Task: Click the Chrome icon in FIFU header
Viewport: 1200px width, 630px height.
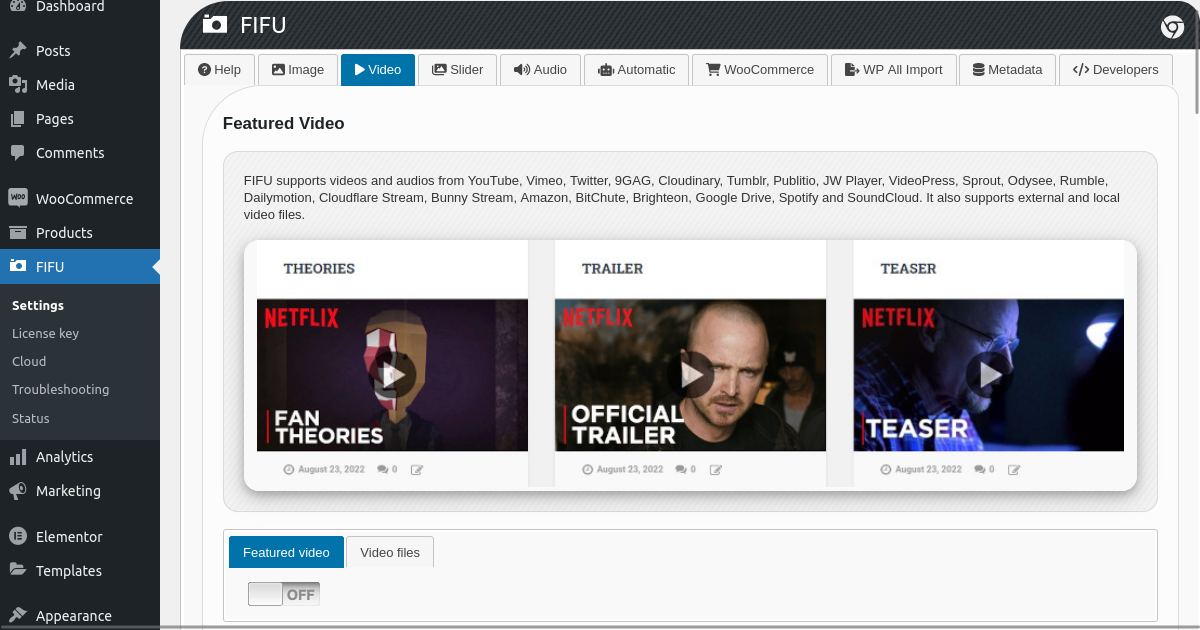Action: [1172, 27]
